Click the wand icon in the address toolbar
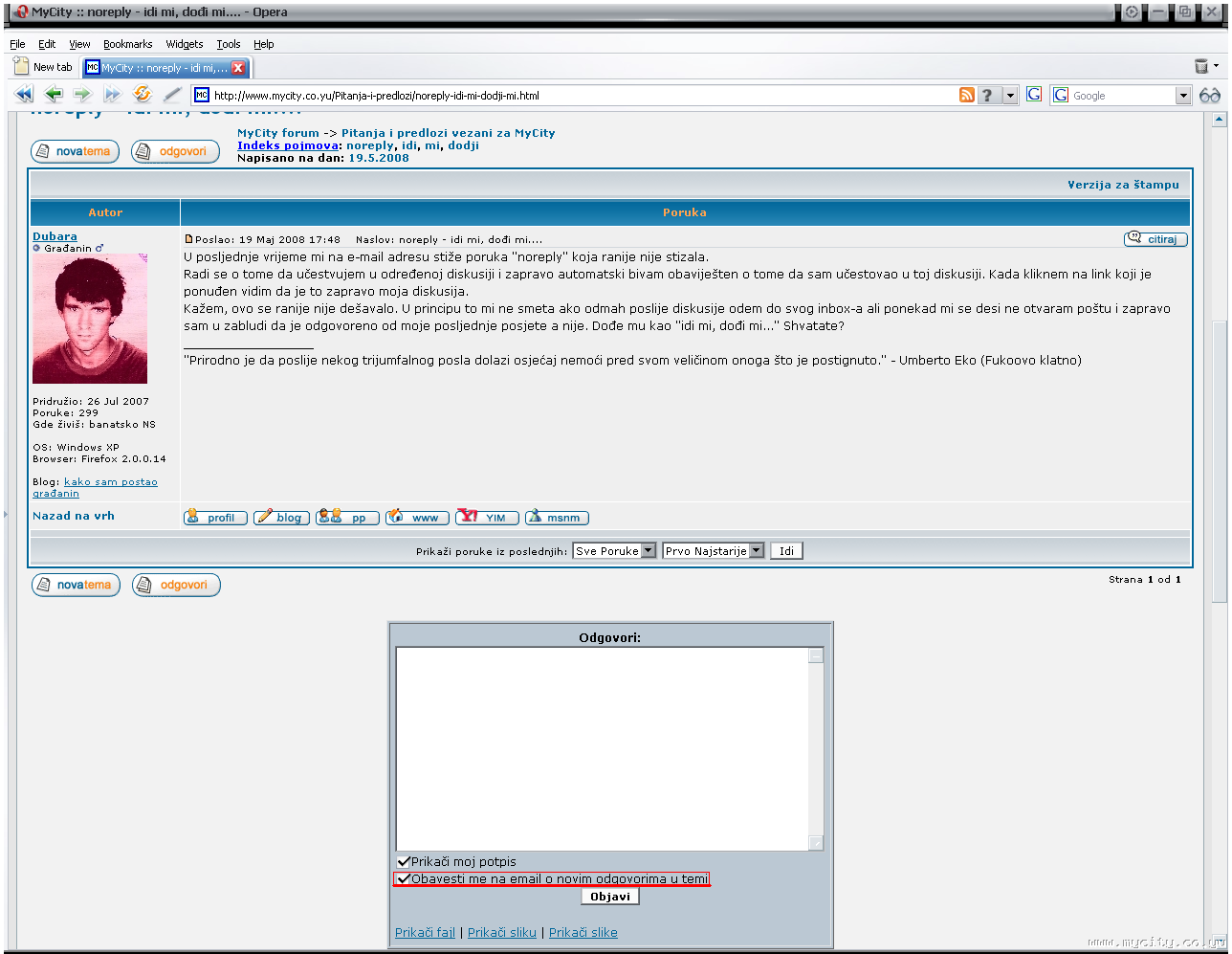This screenshot has height=954, width=1232. (x=172, y=94)
